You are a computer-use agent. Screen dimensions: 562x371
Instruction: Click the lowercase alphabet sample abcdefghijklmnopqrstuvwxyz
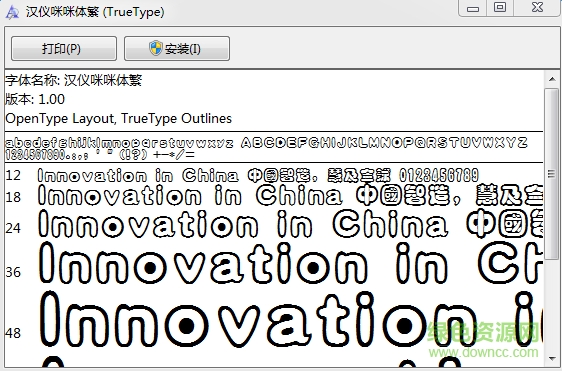click(x=119, y=143)
